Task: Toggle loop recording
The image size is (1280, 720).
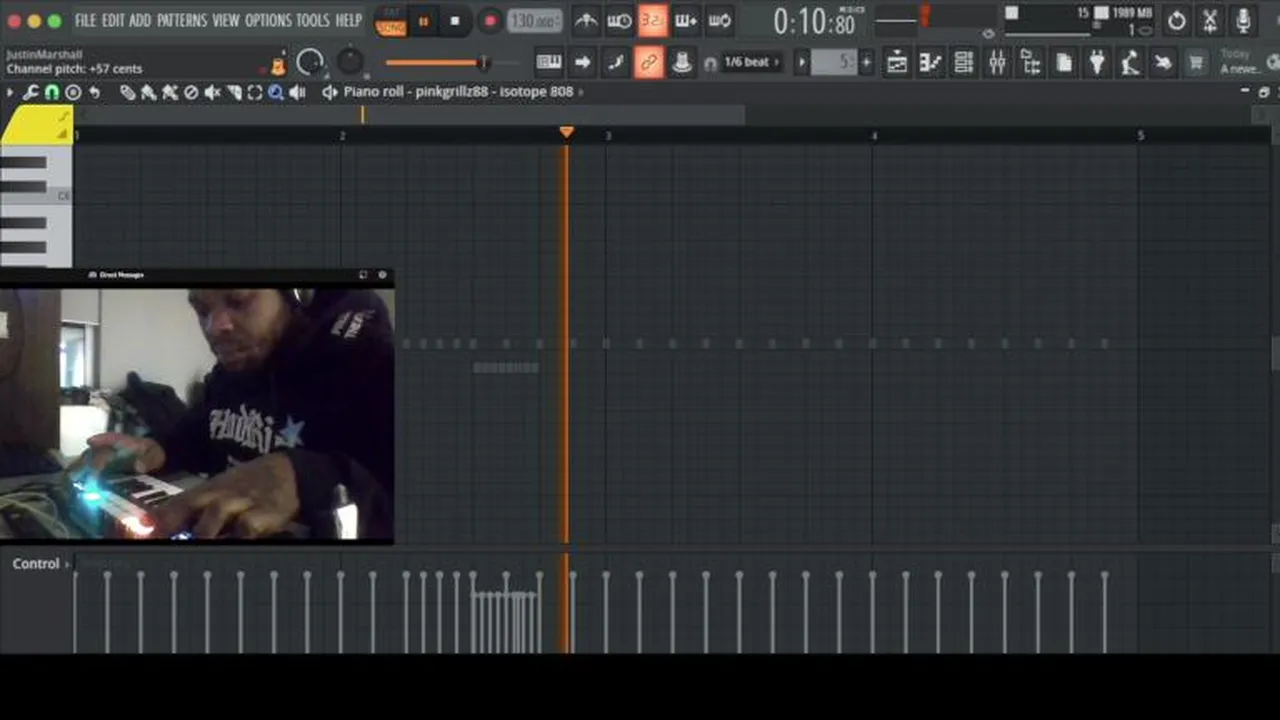Action: [x=719, y=20]
